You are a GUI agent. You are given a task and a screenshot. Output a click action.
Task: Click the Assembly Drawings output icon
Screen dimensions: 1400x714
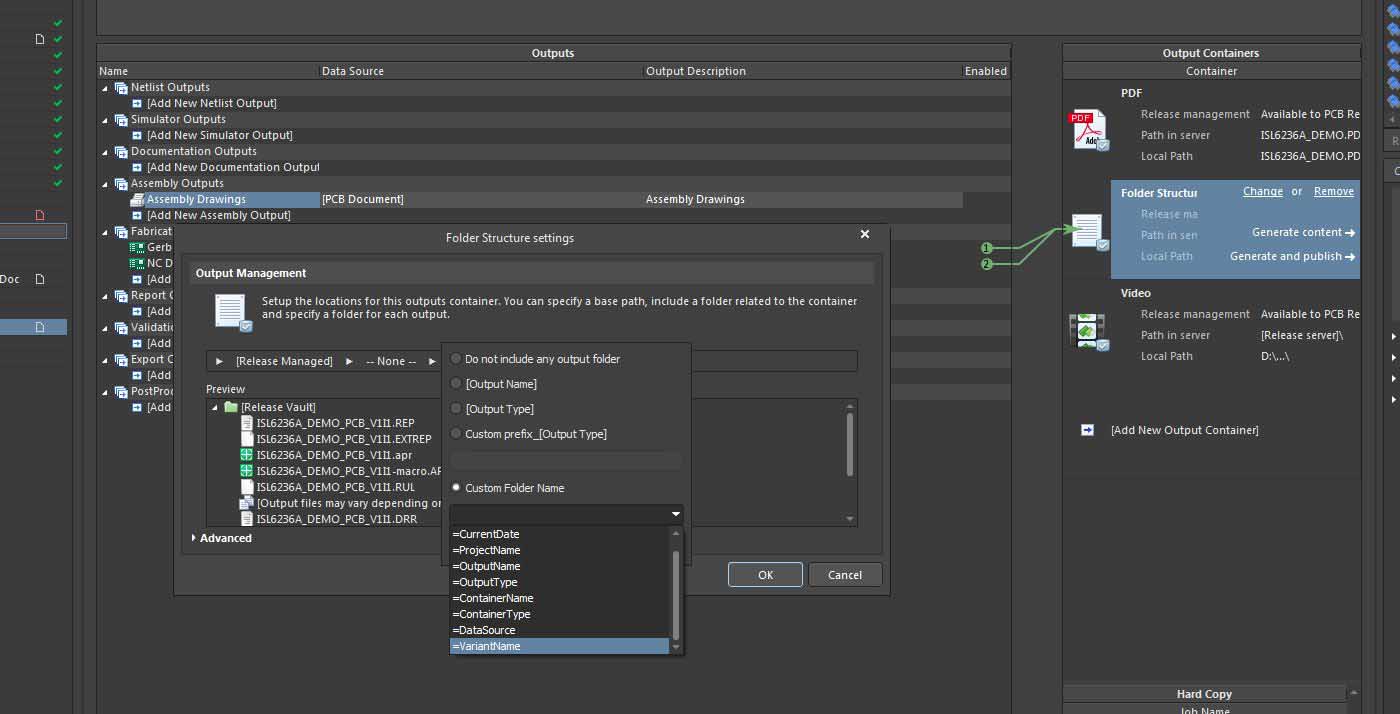point(137,200)
